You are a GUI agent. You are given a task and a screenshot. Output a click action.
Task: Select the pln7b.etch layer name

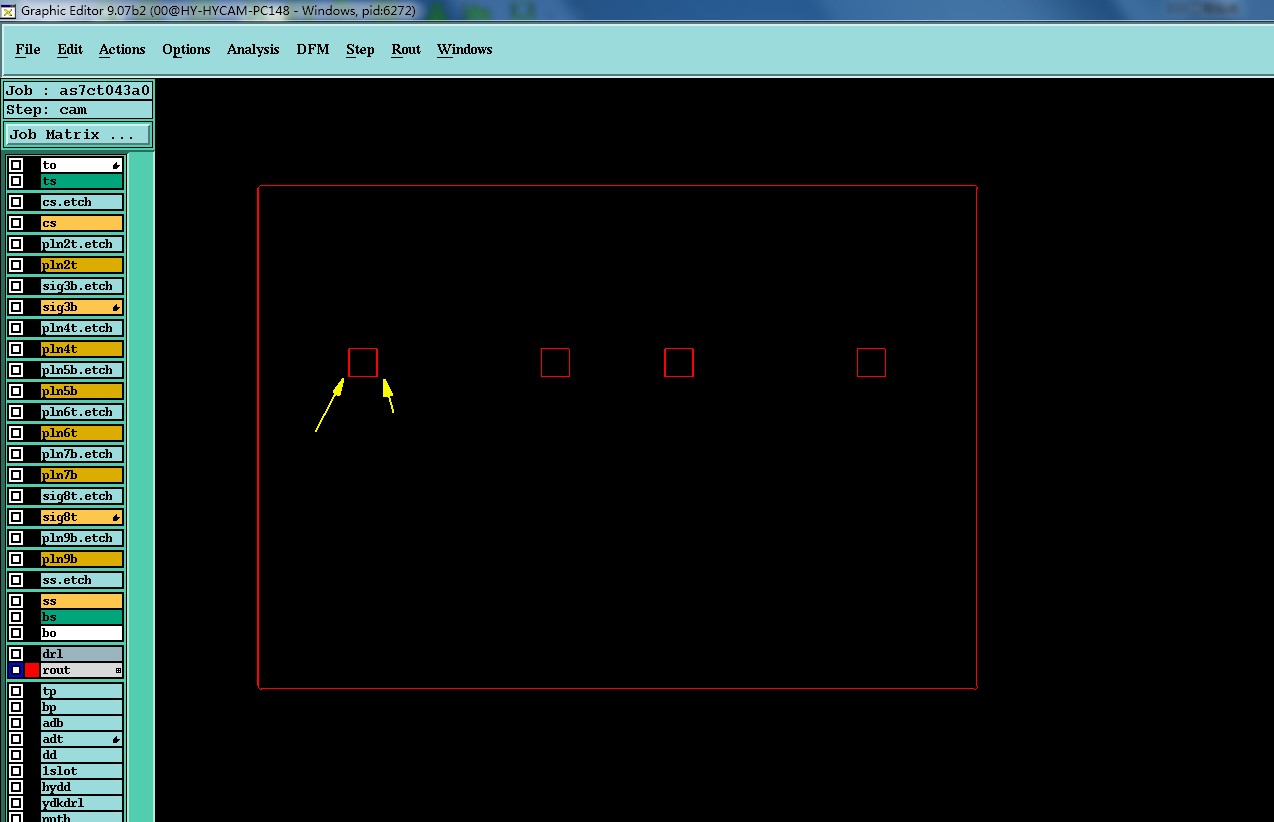(x=82, y=454)
